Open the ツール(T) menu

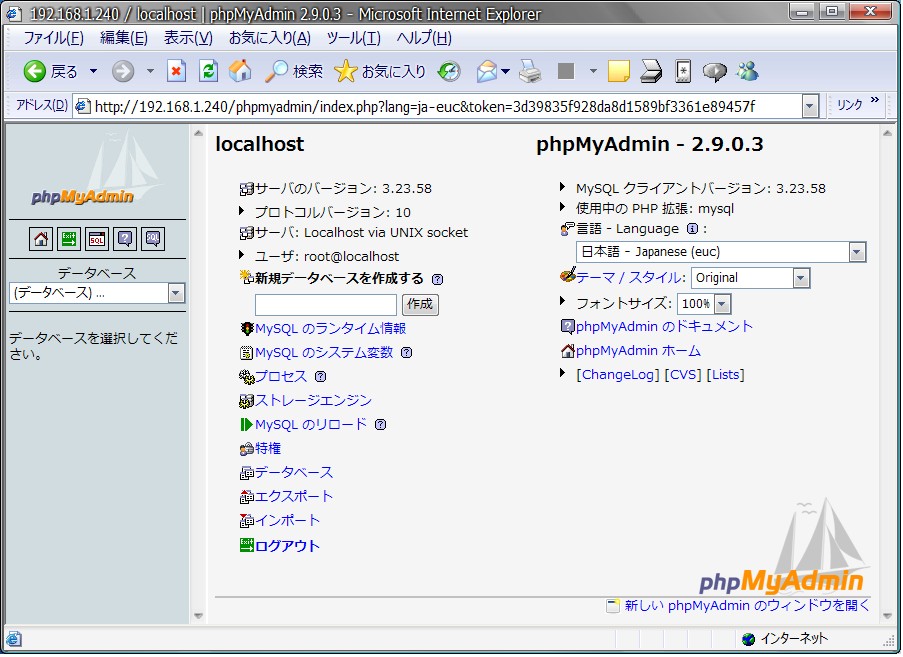click(x=354, y=38)
